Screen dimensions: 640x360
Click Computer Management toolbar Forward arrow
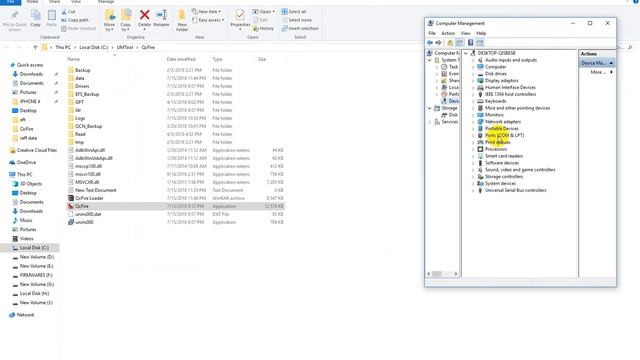[438, 43]
